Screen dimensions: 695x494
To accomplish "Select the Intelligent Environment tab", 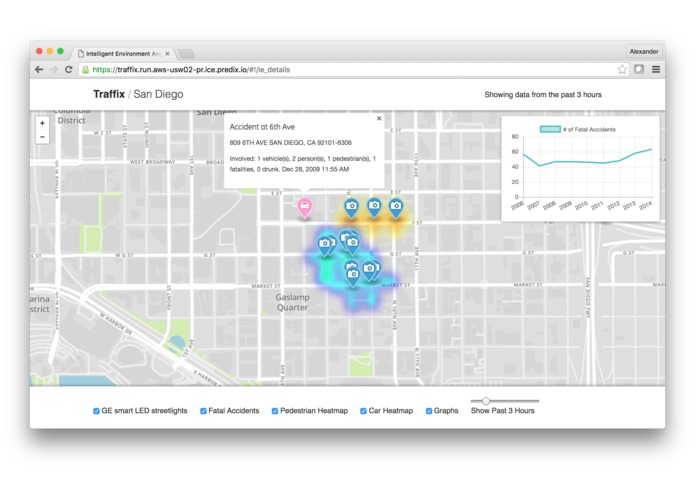I will click(x=123, y=54).
